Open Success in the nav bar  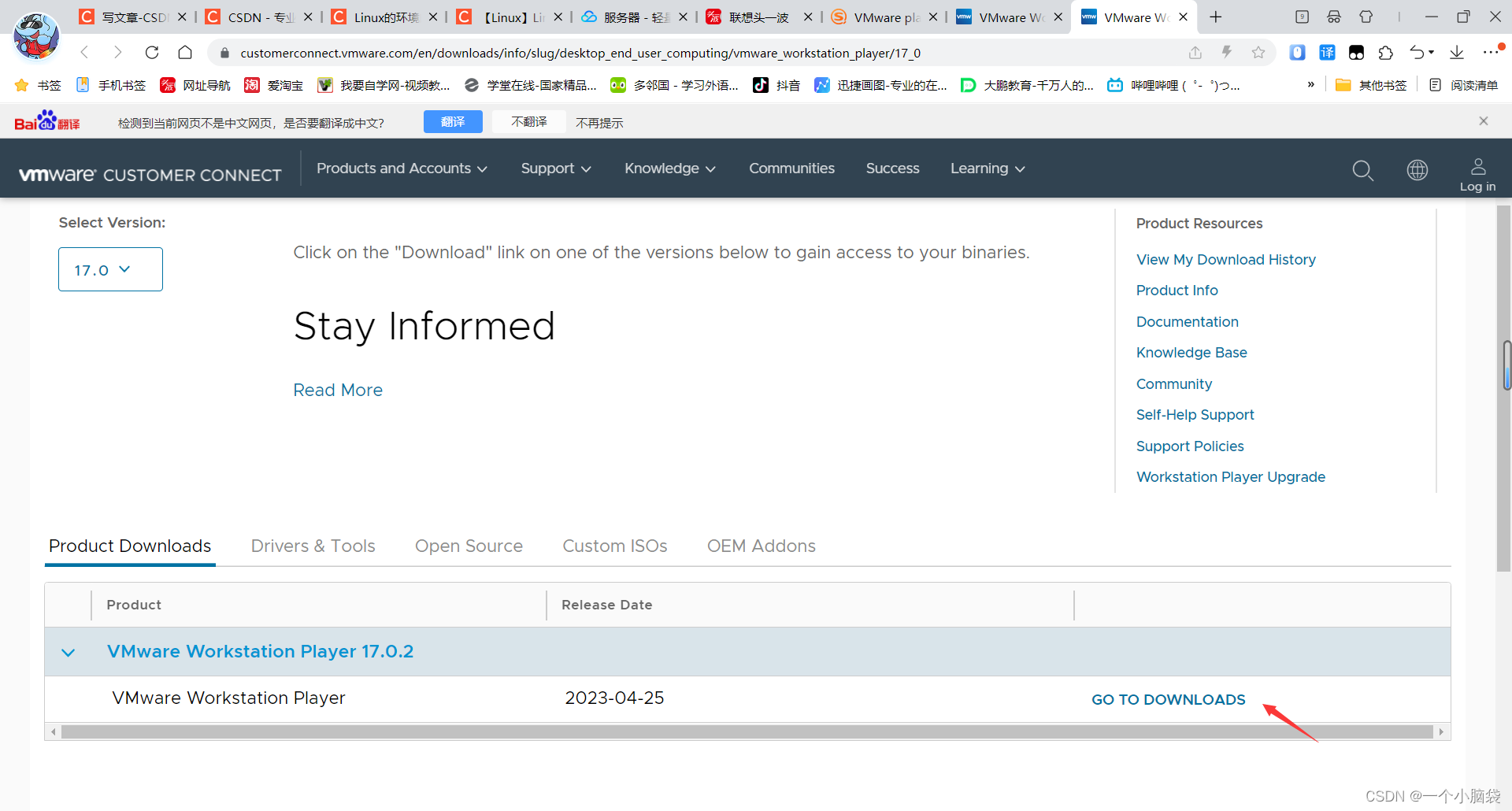pyautogui.click(x=892, y=168)
